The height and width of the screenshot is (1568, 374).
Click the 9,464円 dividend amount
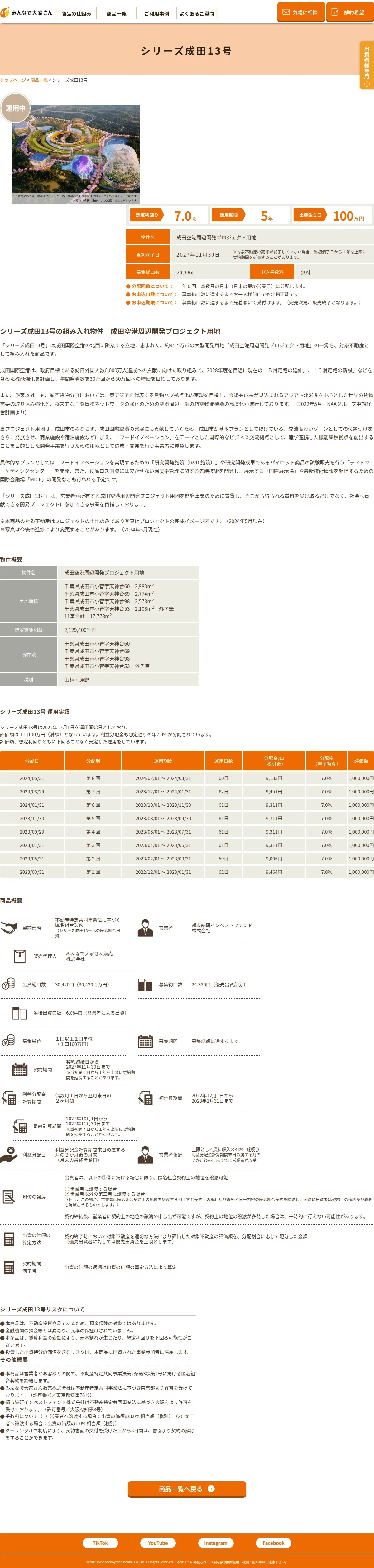(274, 872)
